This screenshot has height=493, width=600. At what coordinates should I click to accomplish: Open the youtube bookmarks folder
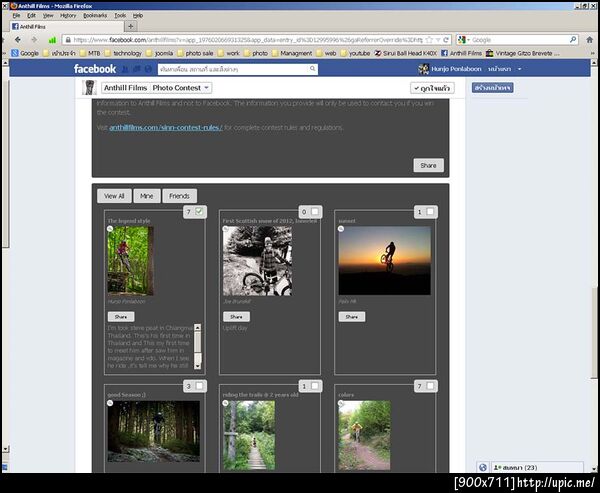point(355,53)
